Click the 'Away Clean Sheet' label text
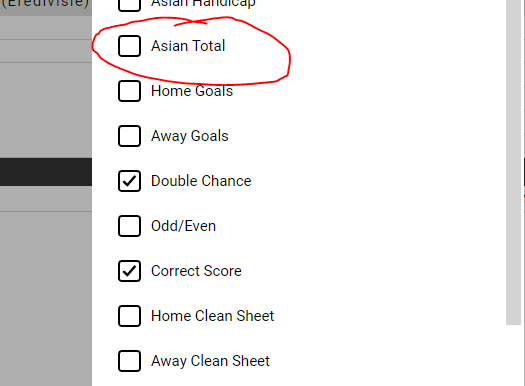This screenshot has height=386, width=525. point(210,361)
